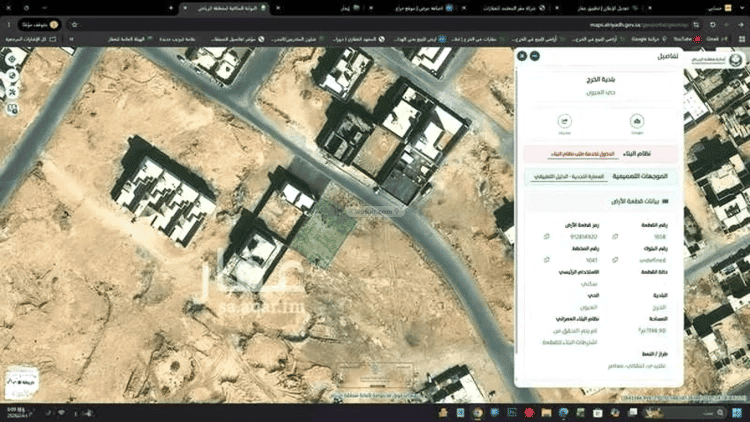The image size is (750, 422).
Task: Click the details panel vertical scrollbar
Action: coord(517,211)
